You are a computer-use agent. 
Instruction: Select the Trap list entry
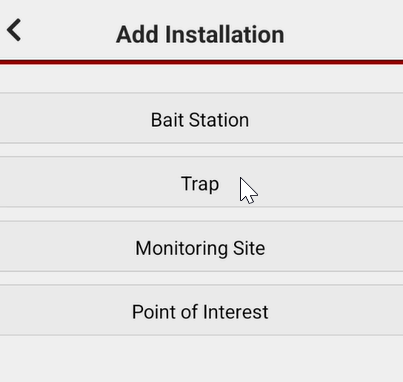[x=201, y=182]
